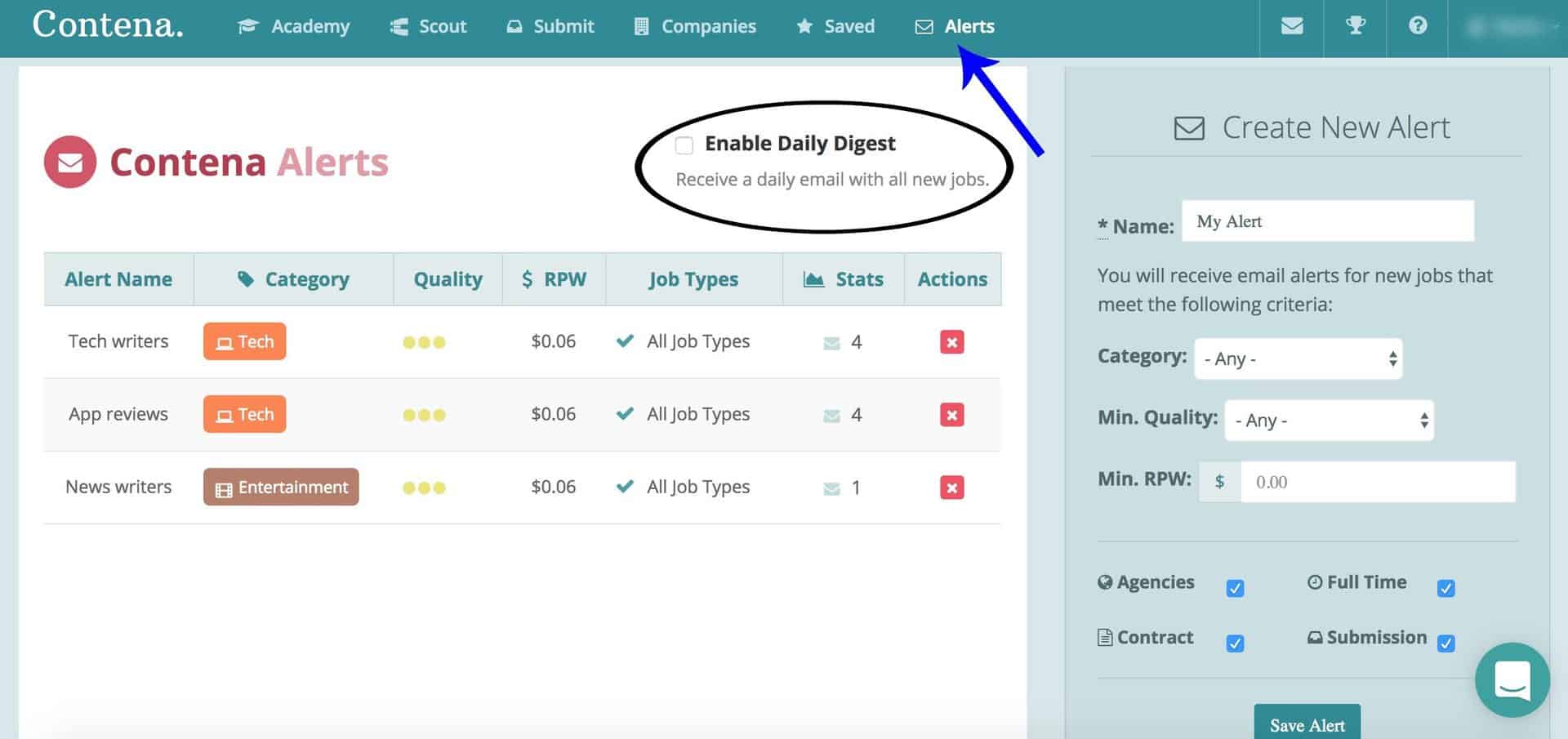This screenshot has height=739, width=1568.
Task: Click the App reviews alert name
Action: [x=118, y=414]
